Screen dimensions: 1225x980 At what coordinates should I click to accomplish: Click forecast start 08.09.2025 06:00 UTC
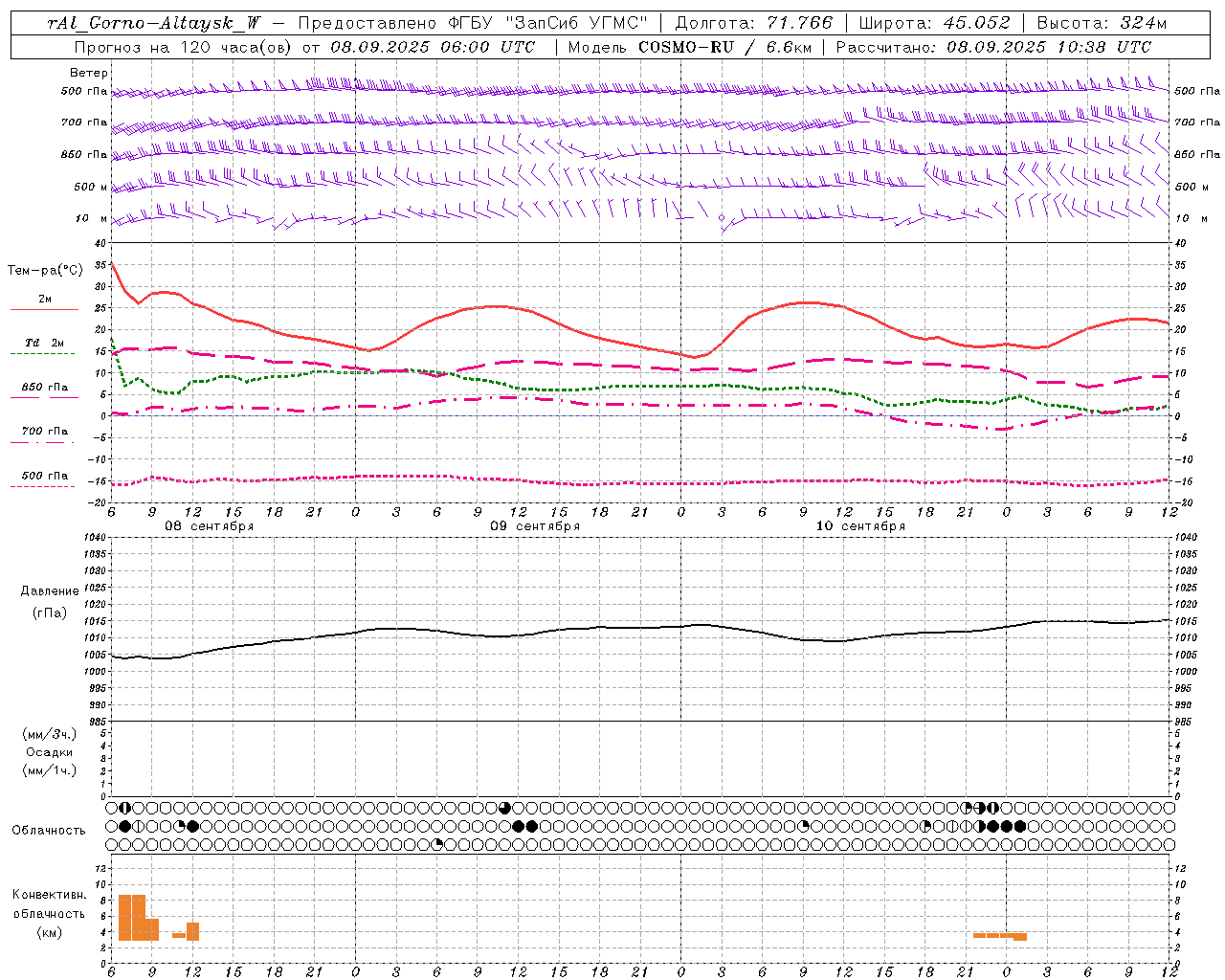coord(433,46)
